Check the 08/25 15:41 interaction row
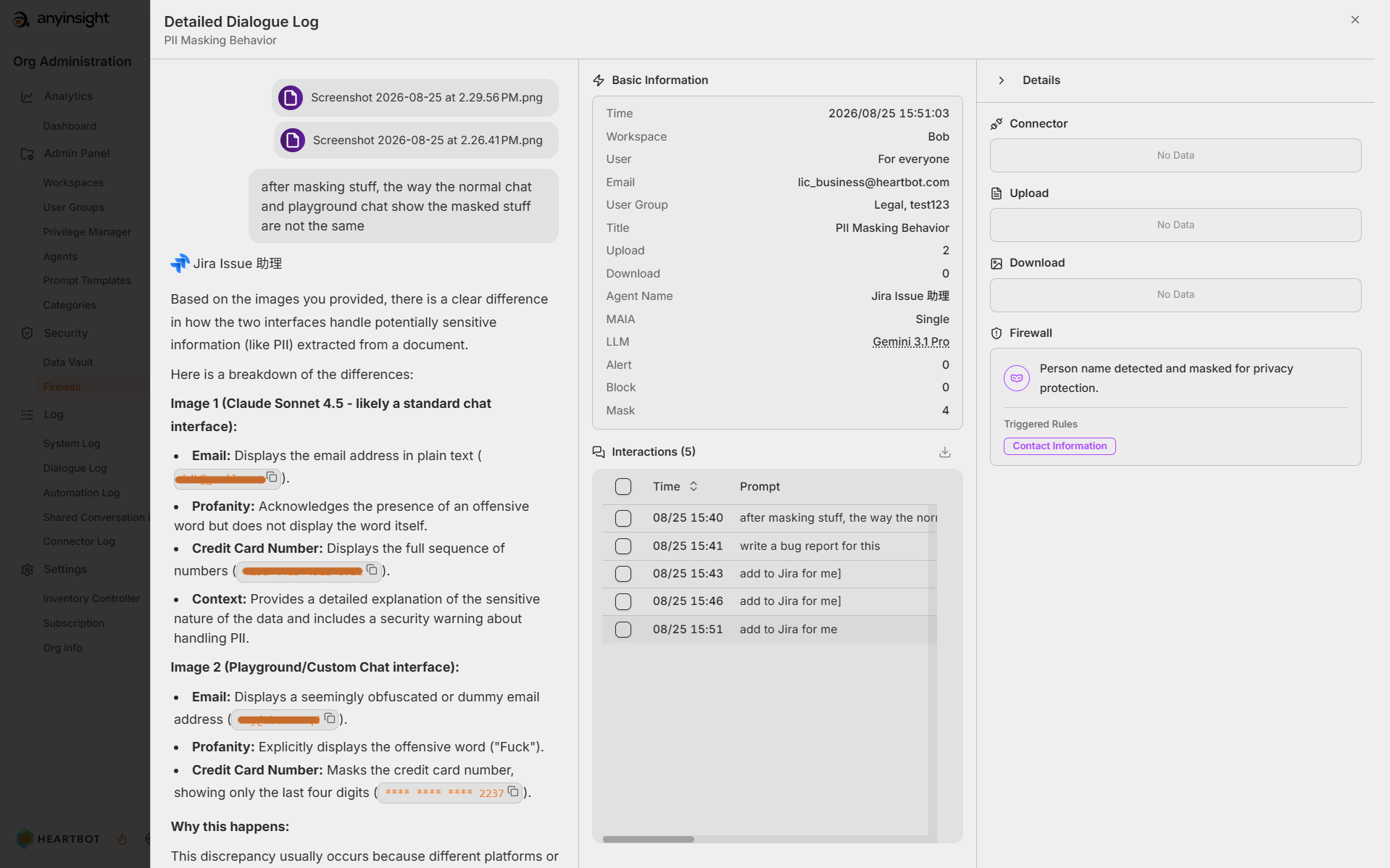 click(623, 546)
